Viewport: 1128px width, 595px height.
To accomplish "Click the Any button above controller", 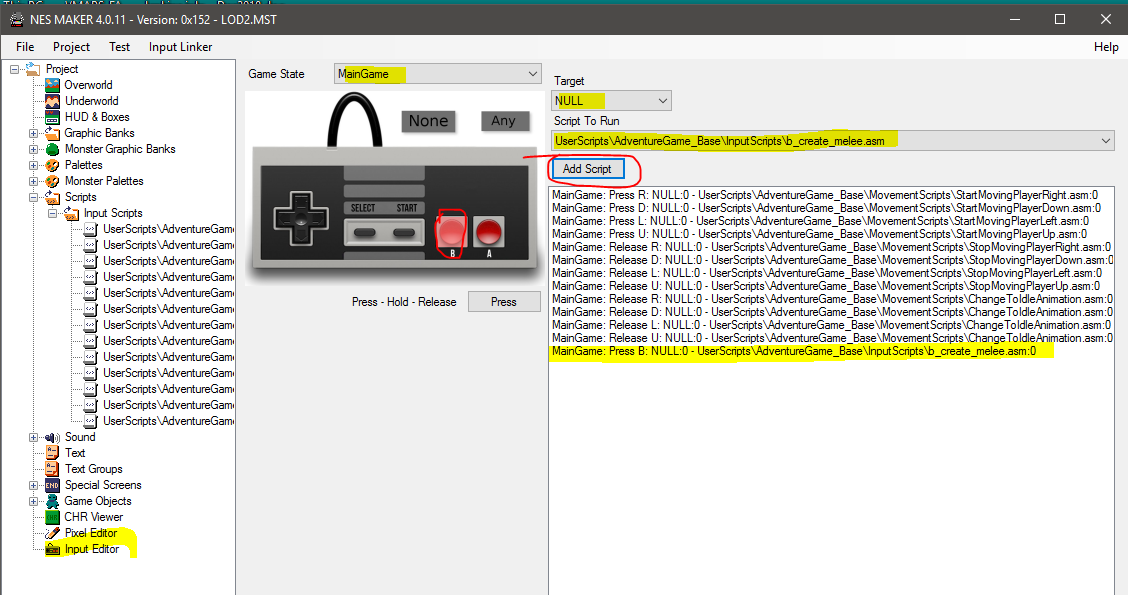I will (504, 121).
